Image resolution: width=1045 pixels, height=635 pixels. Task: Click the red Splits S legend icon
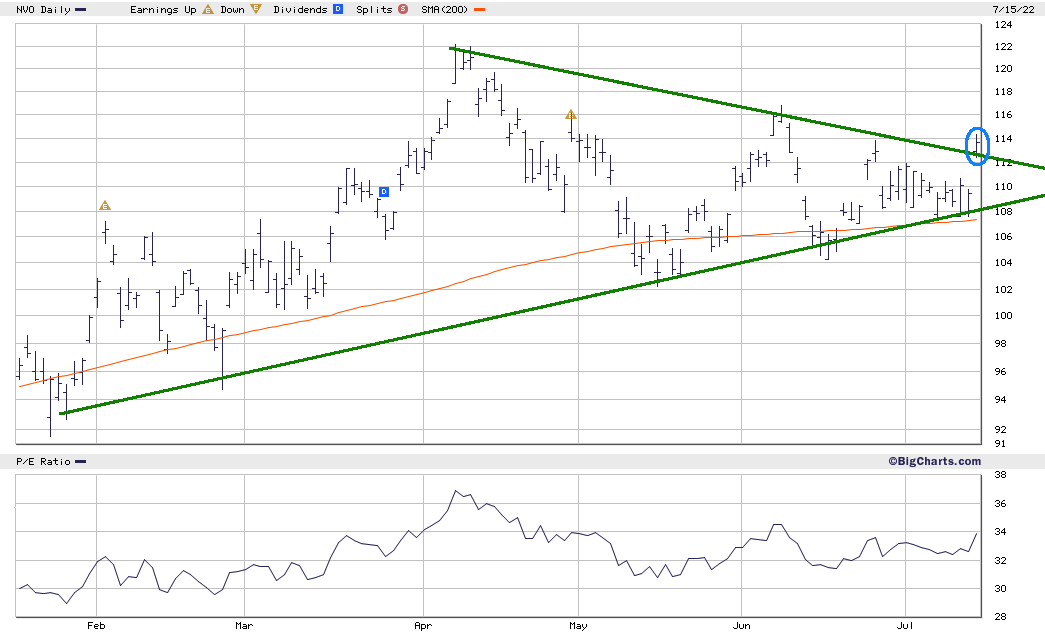[x=403, y=9]
